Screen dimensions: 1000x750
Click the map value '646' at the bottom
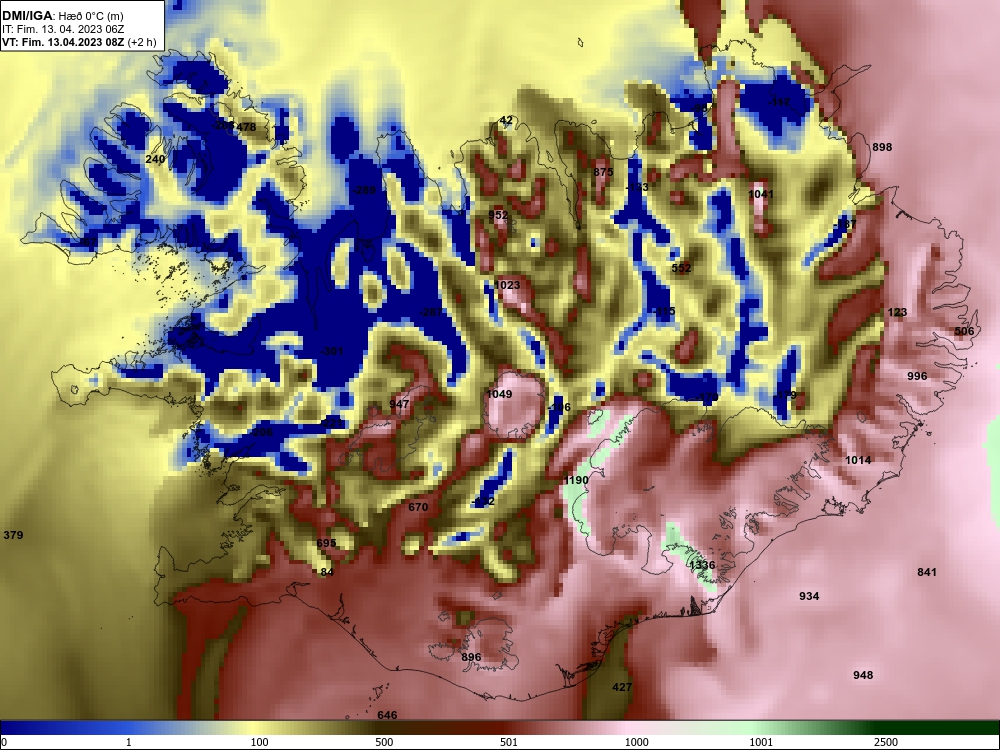point(388,716)
